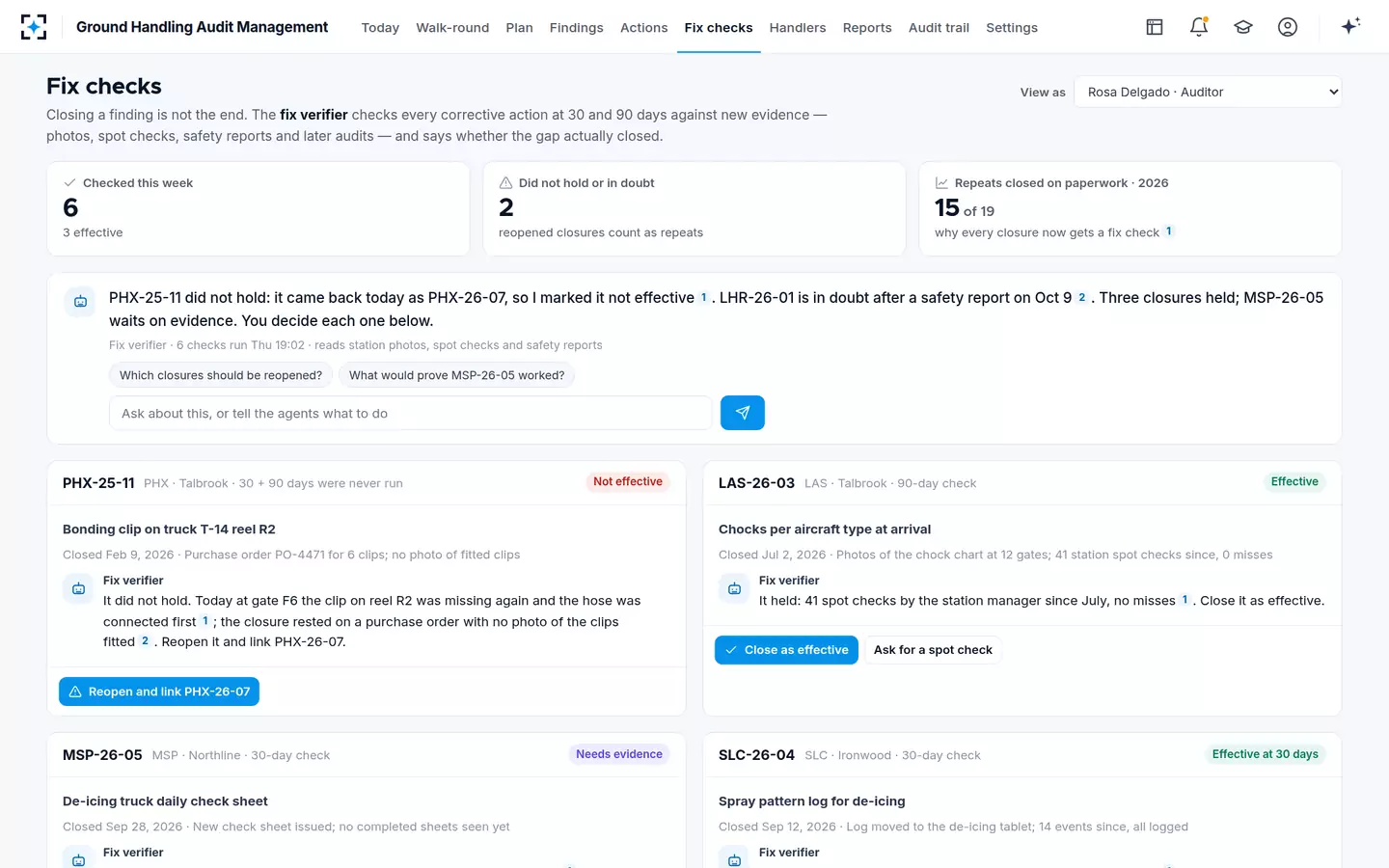Viewport: 1389px width, 868px height.
Task: Click the graduation cap training icon
Action: click(1243, 27)
